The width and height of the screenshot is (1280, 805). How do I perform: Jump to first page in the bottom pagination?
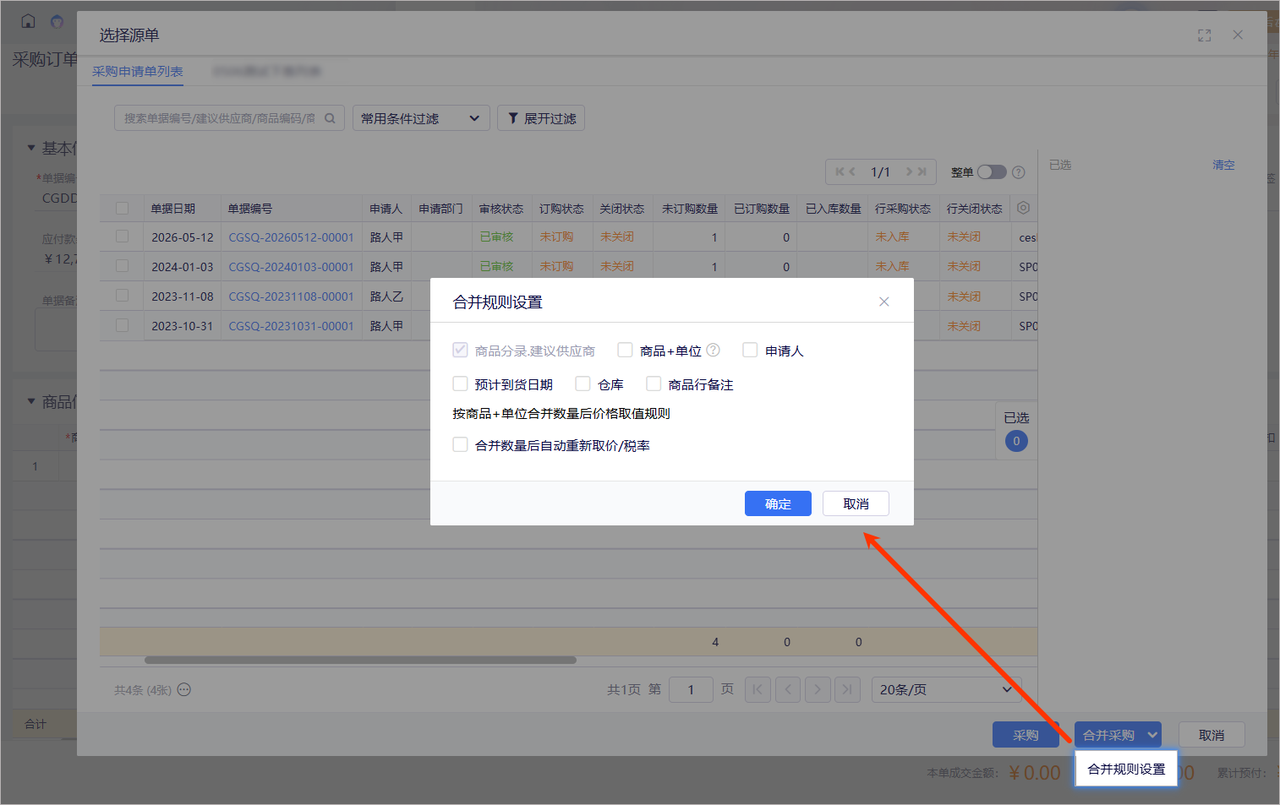(x=758, y=689)
